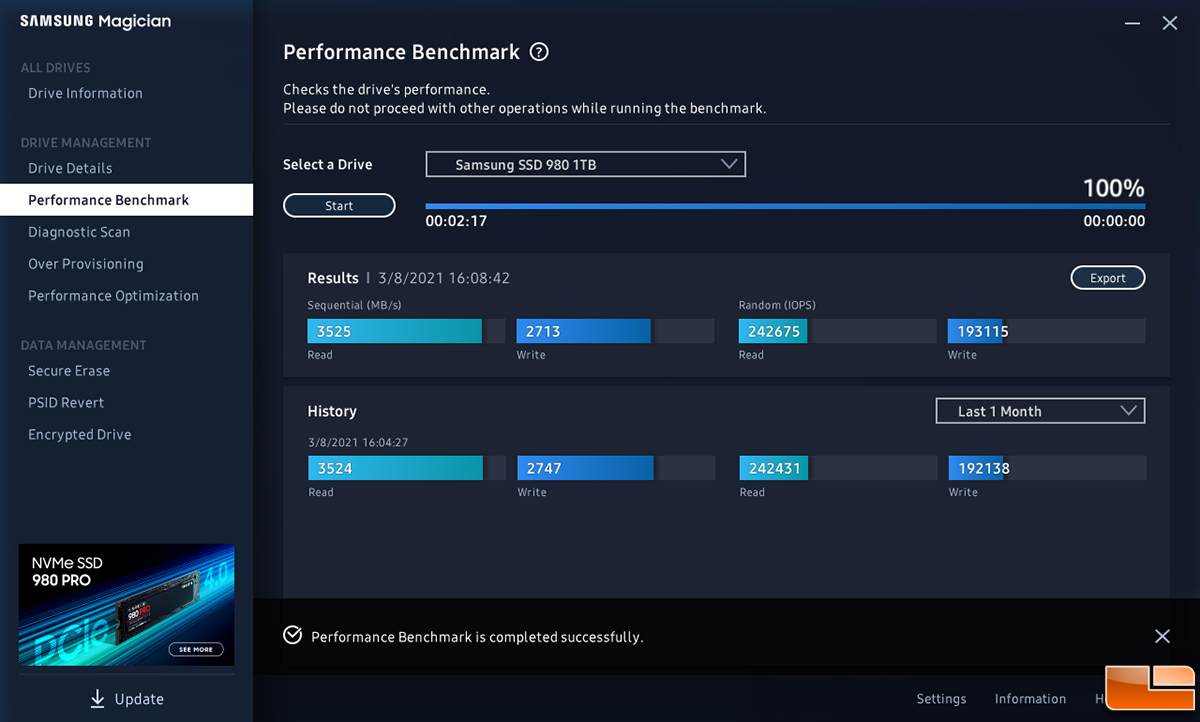Navigate to Over Provisioning
The height and width of the screenshot is (722, 1200).
coord(86,264)
